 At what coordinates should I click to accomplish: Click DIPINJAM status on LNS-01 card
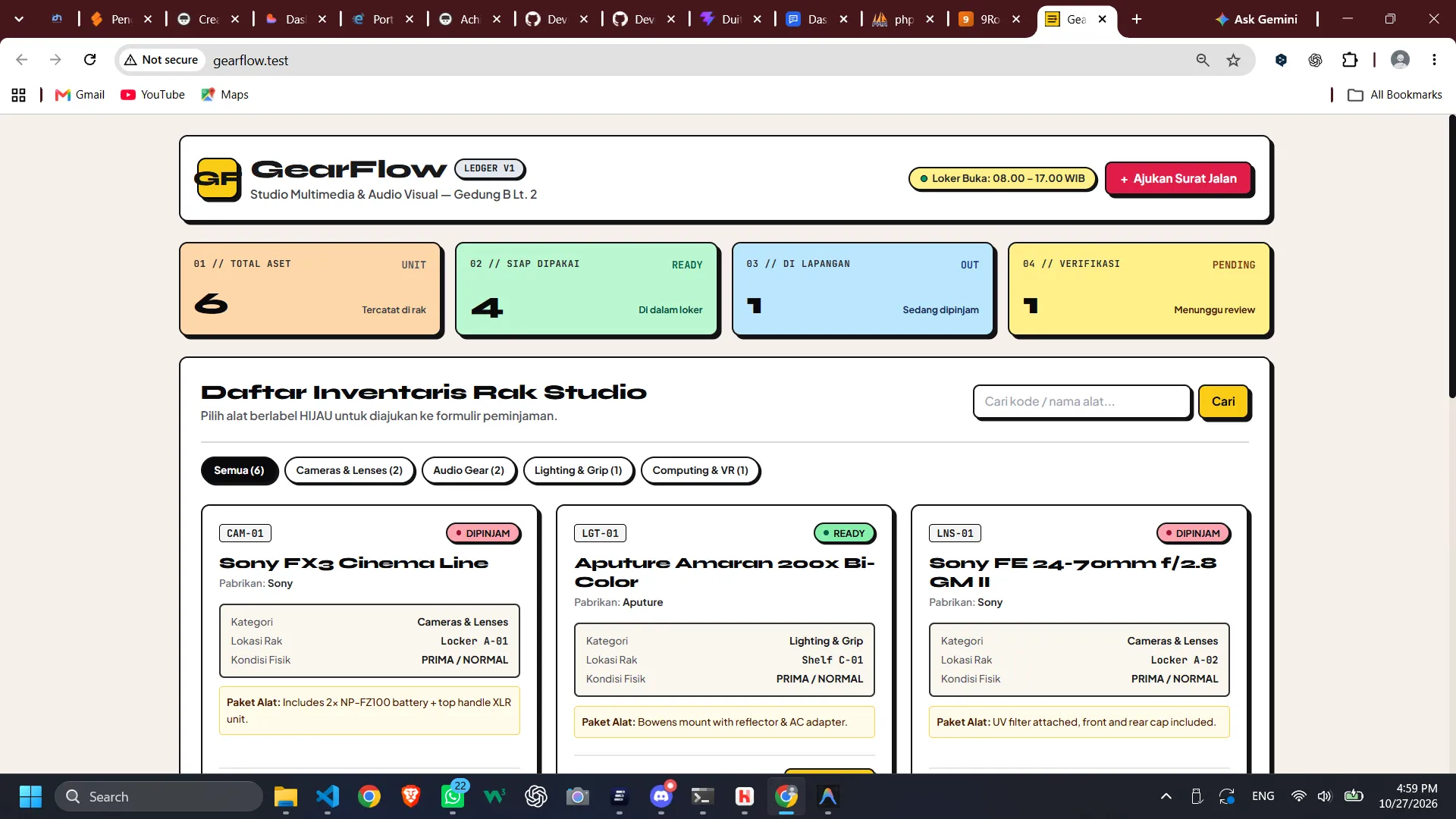coord(1193,533)
